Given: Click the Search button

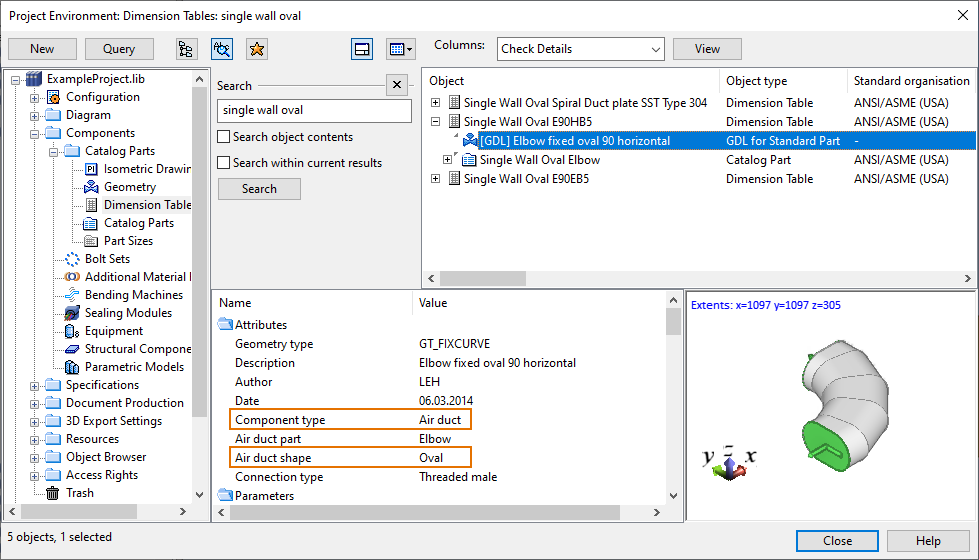Looking at the screenshot, I should pos(259,189).
